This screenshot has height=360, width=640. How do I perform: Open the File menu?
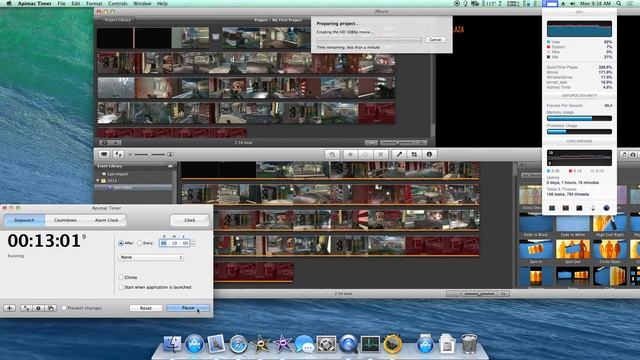[x=61, y=3]
